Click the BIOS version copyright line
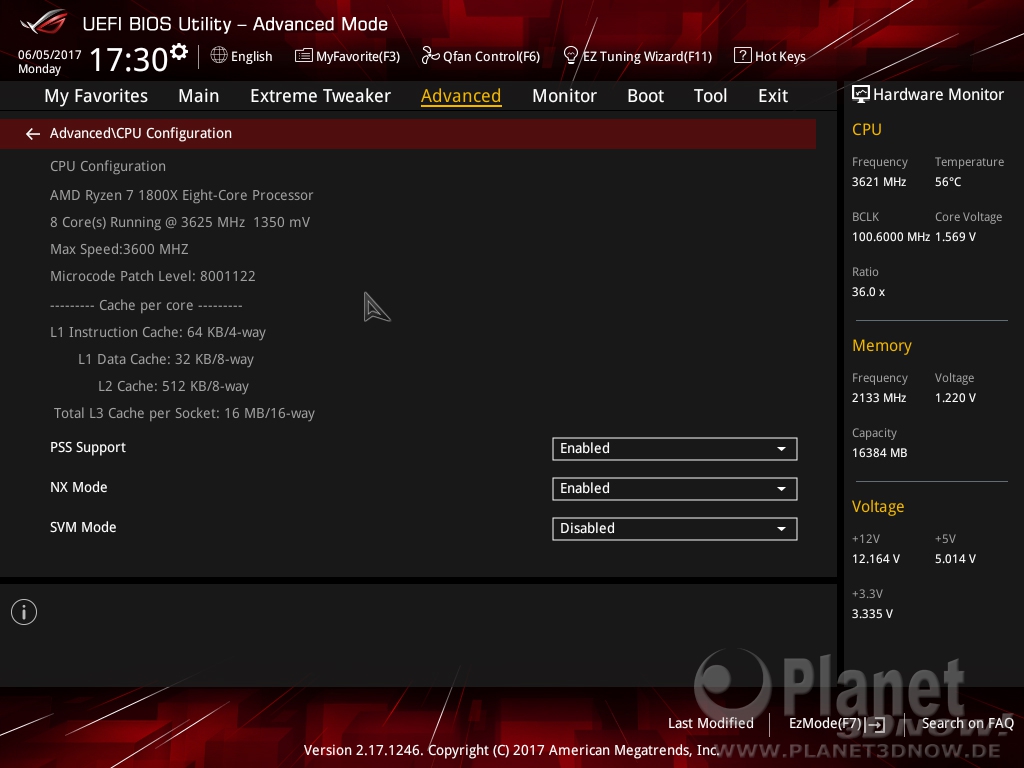This screenshot has height=768, width=1024. pyautogui.click(x=511, y=750)
